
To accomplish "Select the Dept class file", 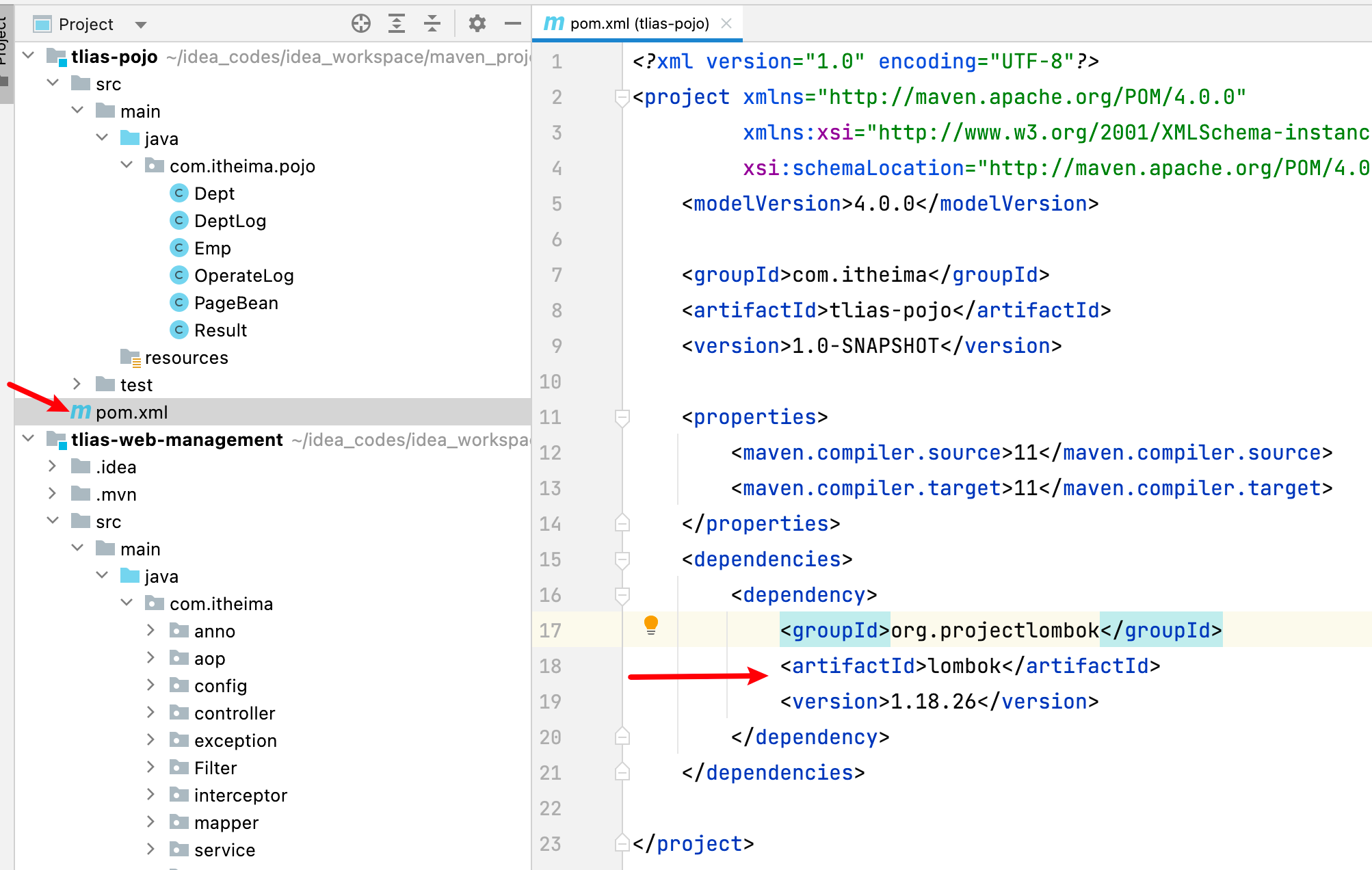I will click(213, 194).
